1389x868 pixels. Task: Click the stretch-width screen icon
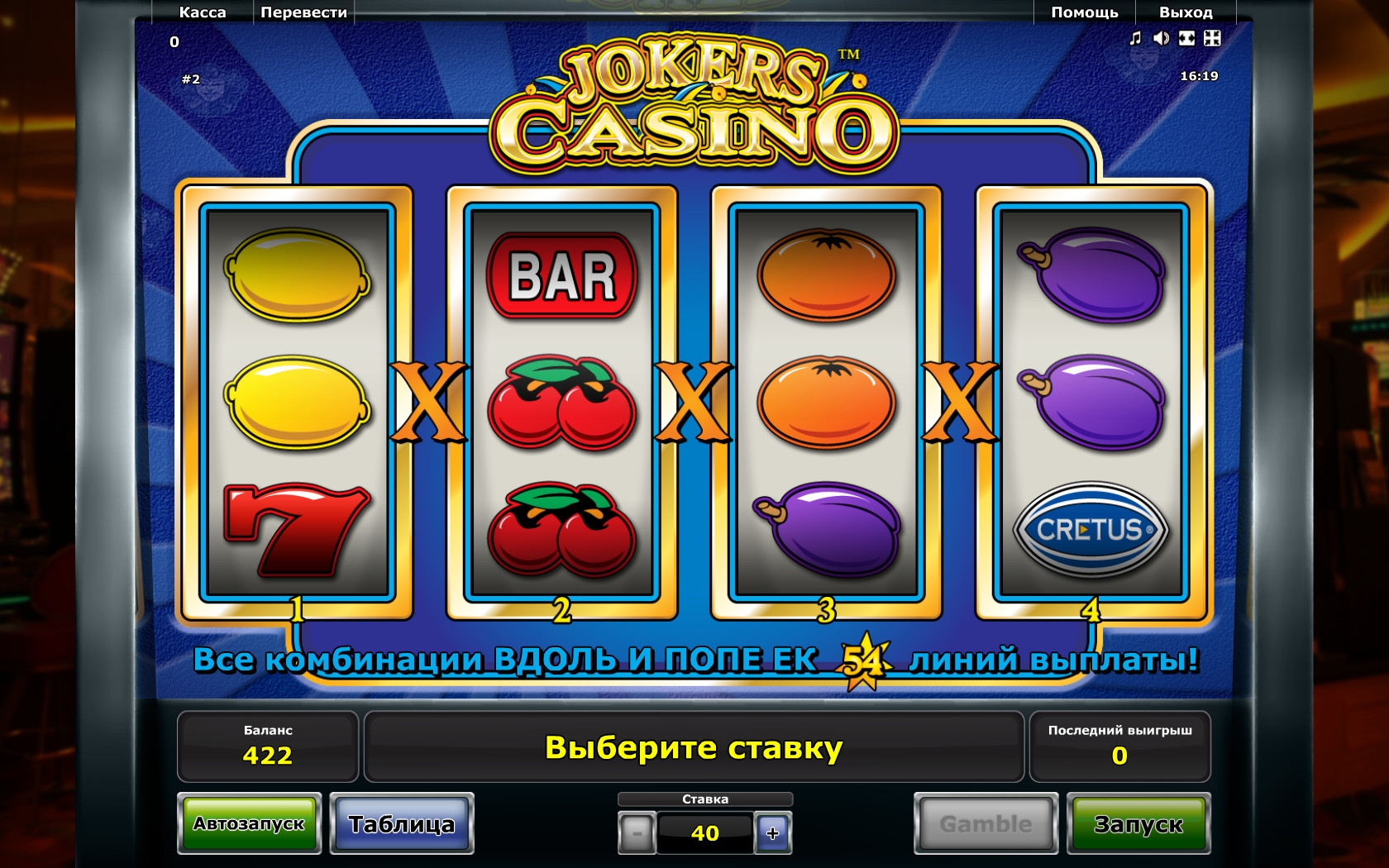1186,38
